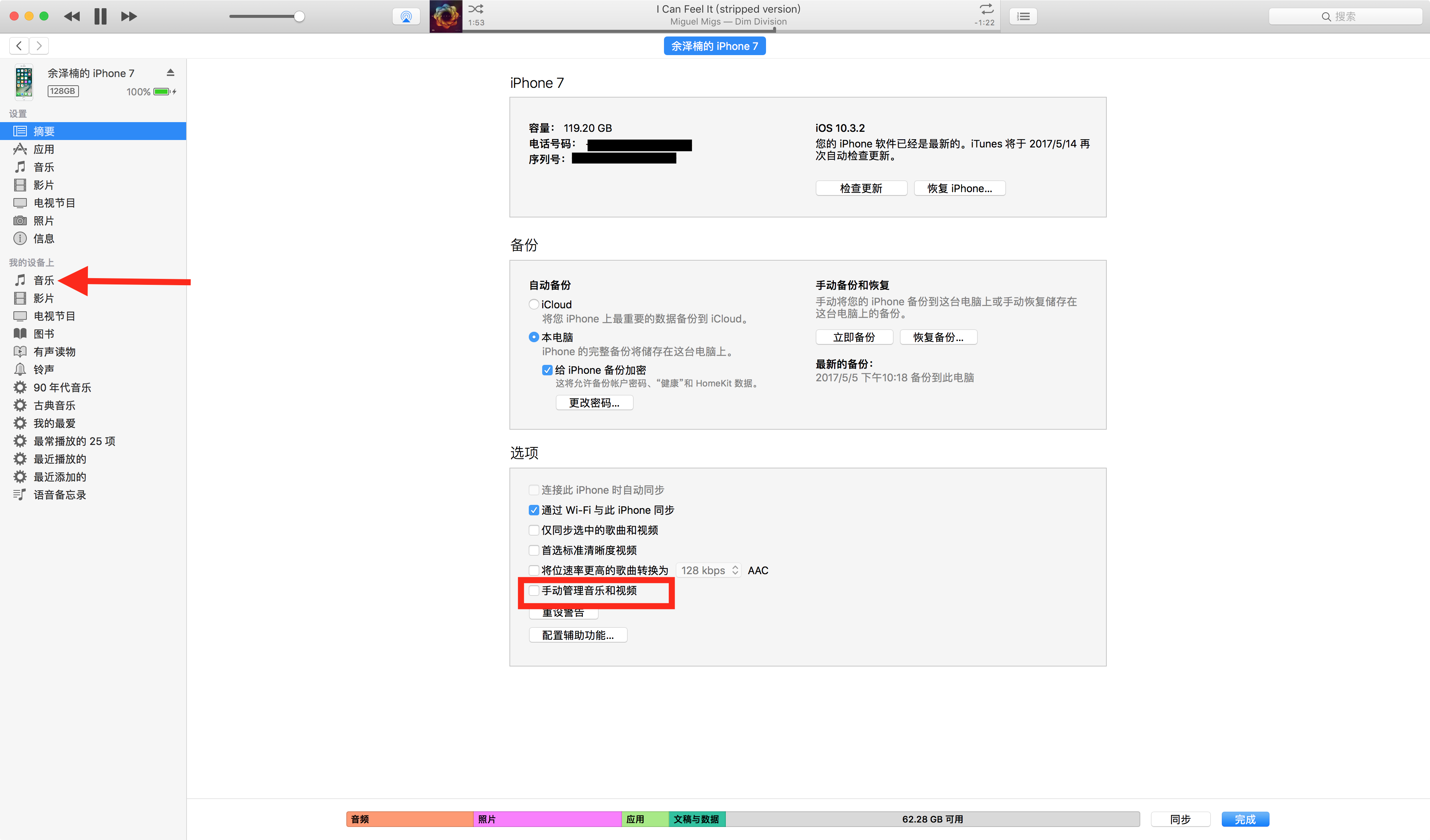This screenshot has width=1430, height=840.
Task: Go back with the navigation arrow
Action: [x=19, y=46]
